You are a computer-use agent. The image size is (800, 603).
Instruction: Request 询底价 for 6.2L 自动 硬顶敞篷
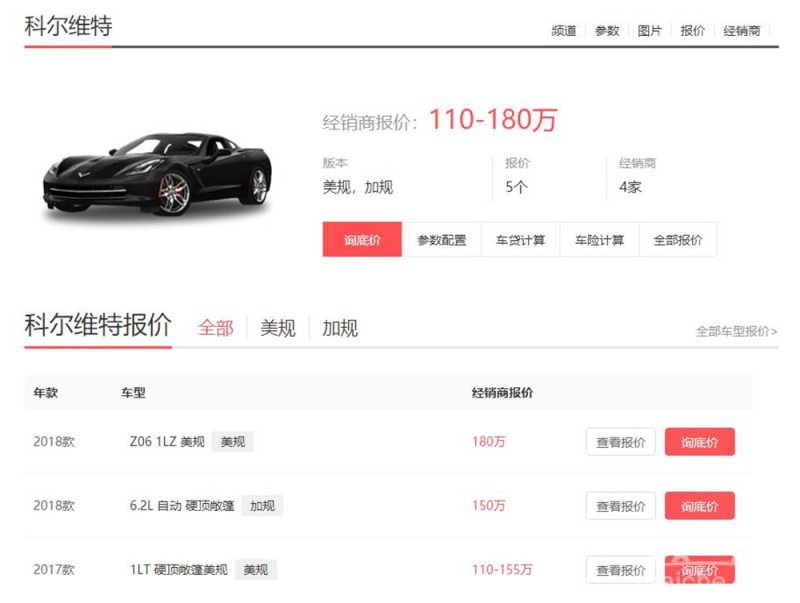[699, 506]
